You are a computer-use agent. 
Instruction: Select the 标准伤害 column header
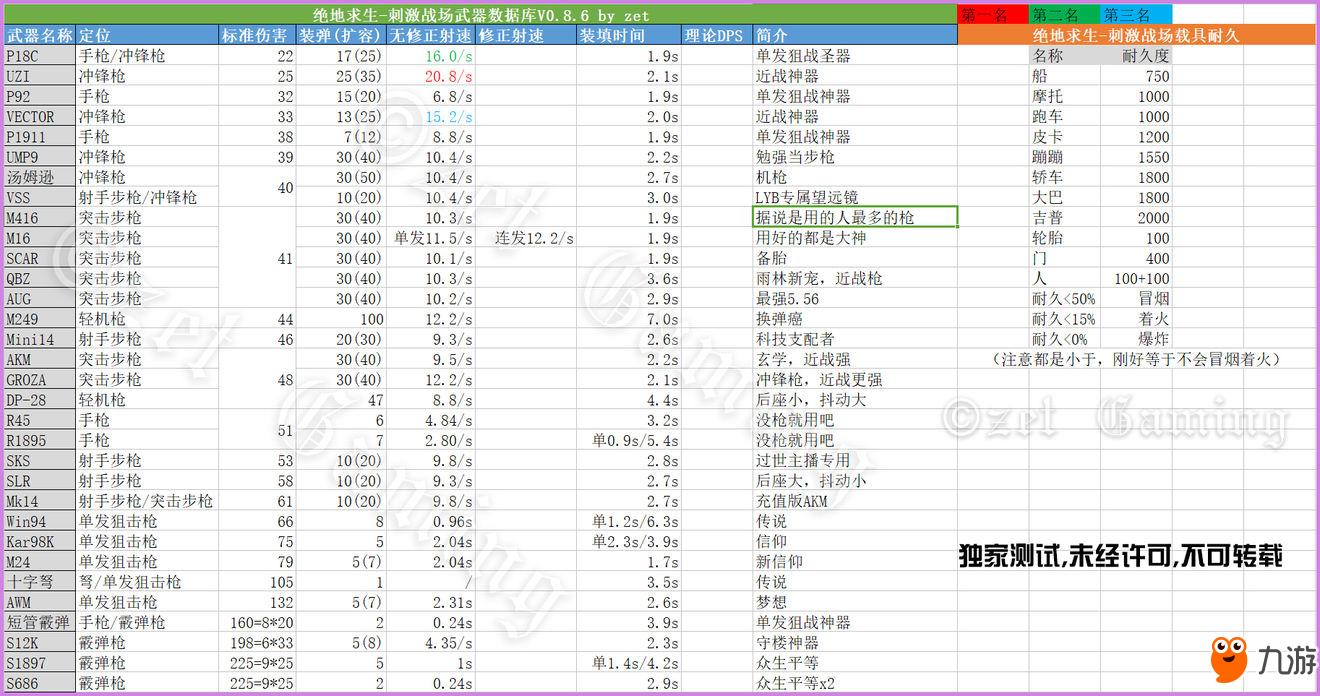[258, 35]
